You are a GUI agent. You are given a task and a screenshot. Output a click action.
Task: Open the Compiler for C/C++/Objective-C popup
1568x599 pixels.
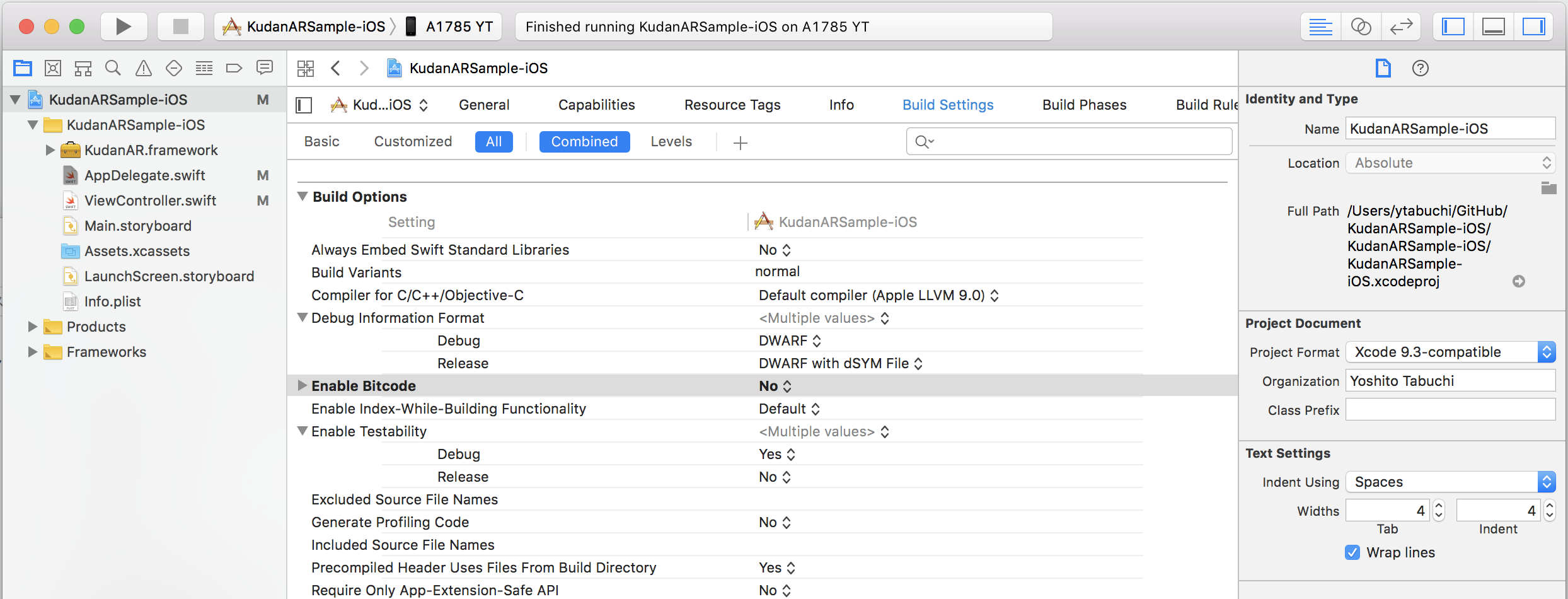pos(879,295)
